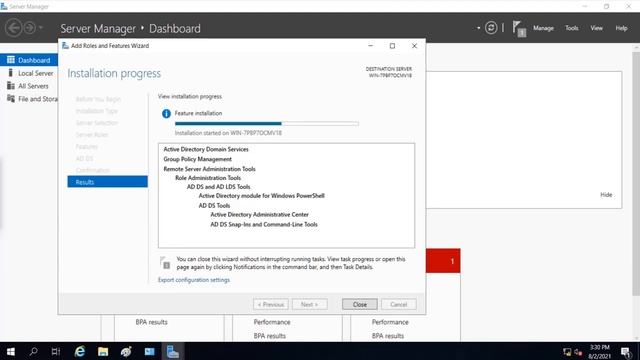640x360 pixels.
Task: Switch to Server Manager taskbar icon
Action: click(x=173, y=351)
